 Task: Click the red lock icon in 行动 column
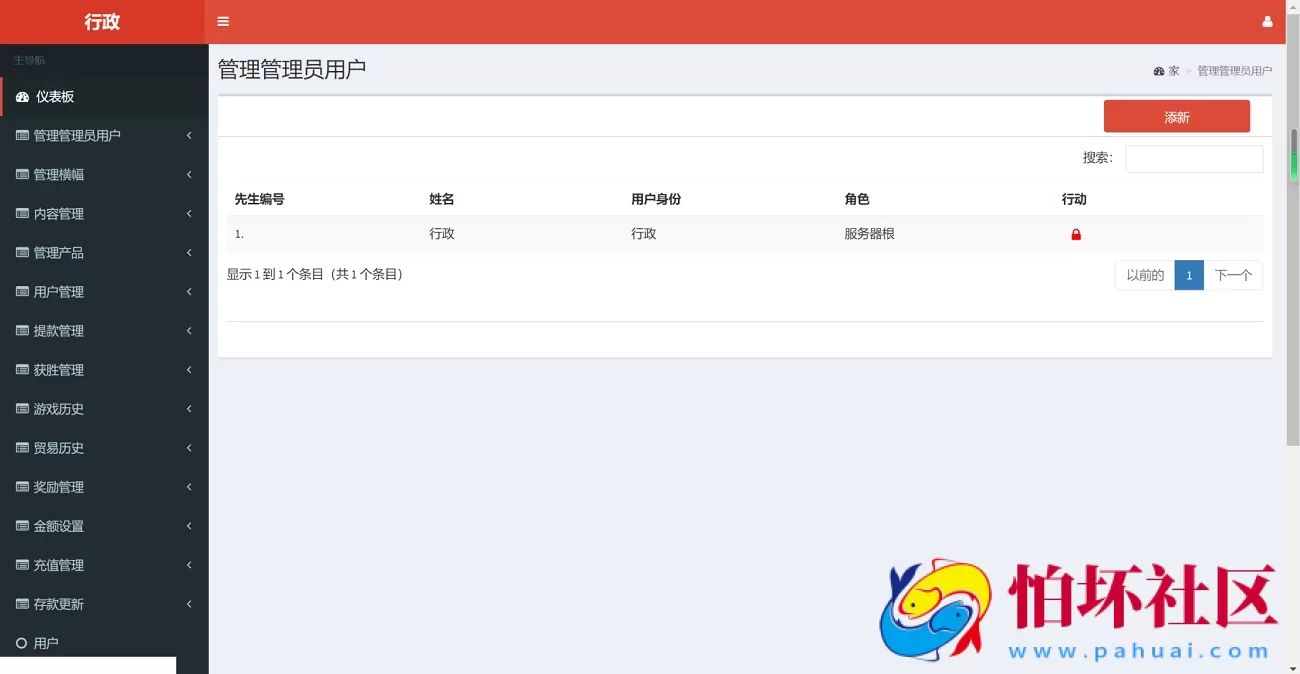(1076, 235)
